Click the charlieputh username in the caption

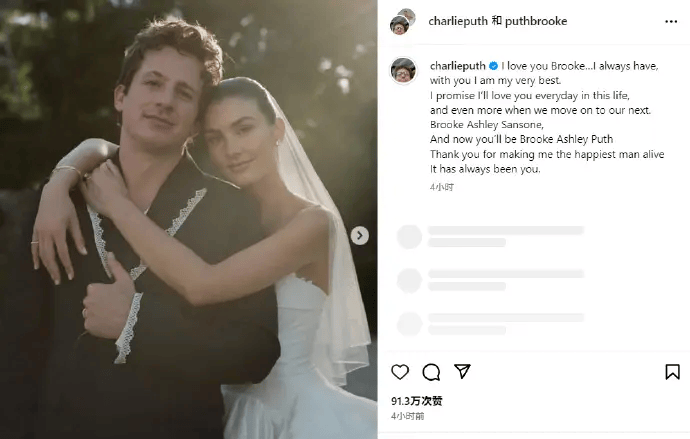click(458, 66)
